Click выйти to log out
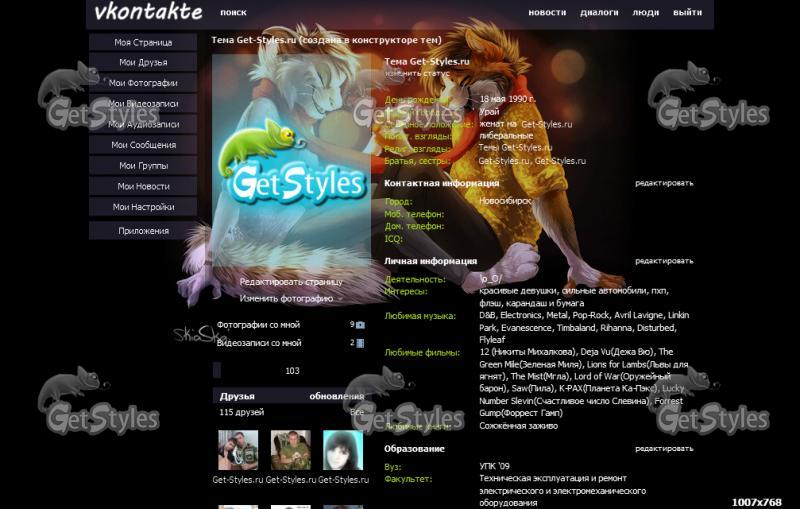Image resolution: width=800 pixels, height=509 pixels. 687,13
